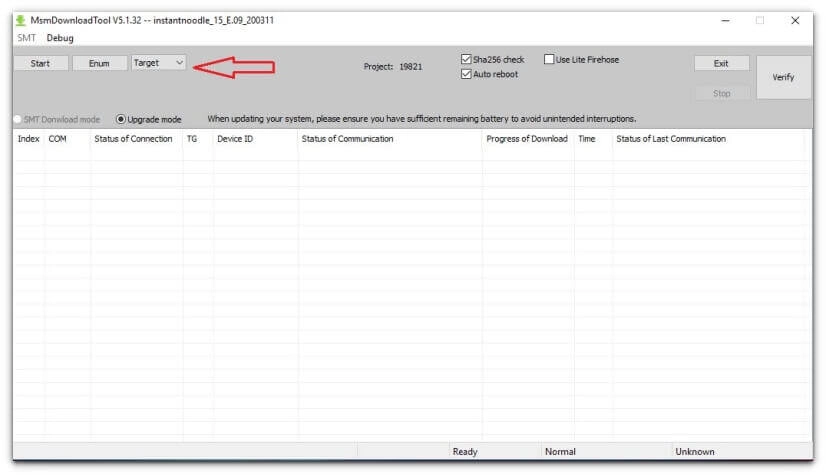Click the Status of Connection column header
826x475 pixels.
(x=133, y=139)
